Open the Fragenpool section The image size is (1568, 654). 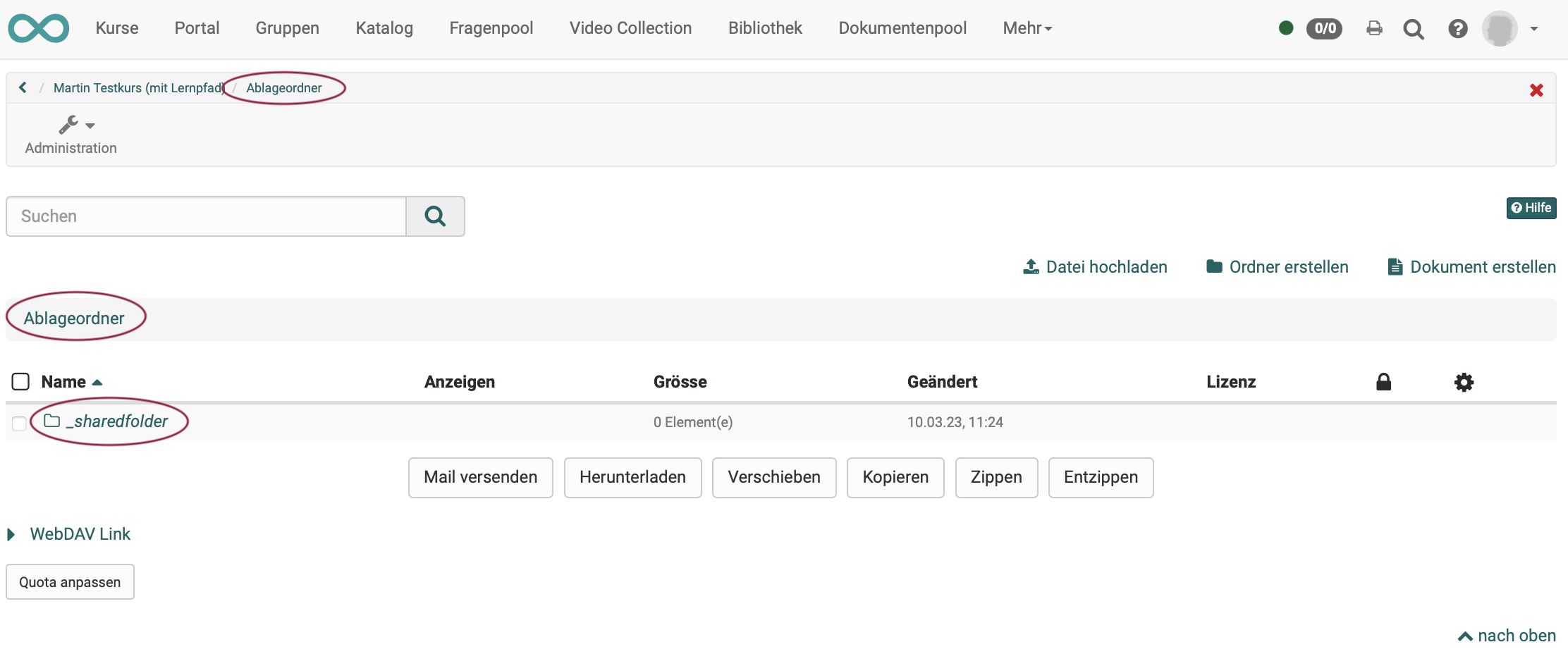[x=491, y=28]
